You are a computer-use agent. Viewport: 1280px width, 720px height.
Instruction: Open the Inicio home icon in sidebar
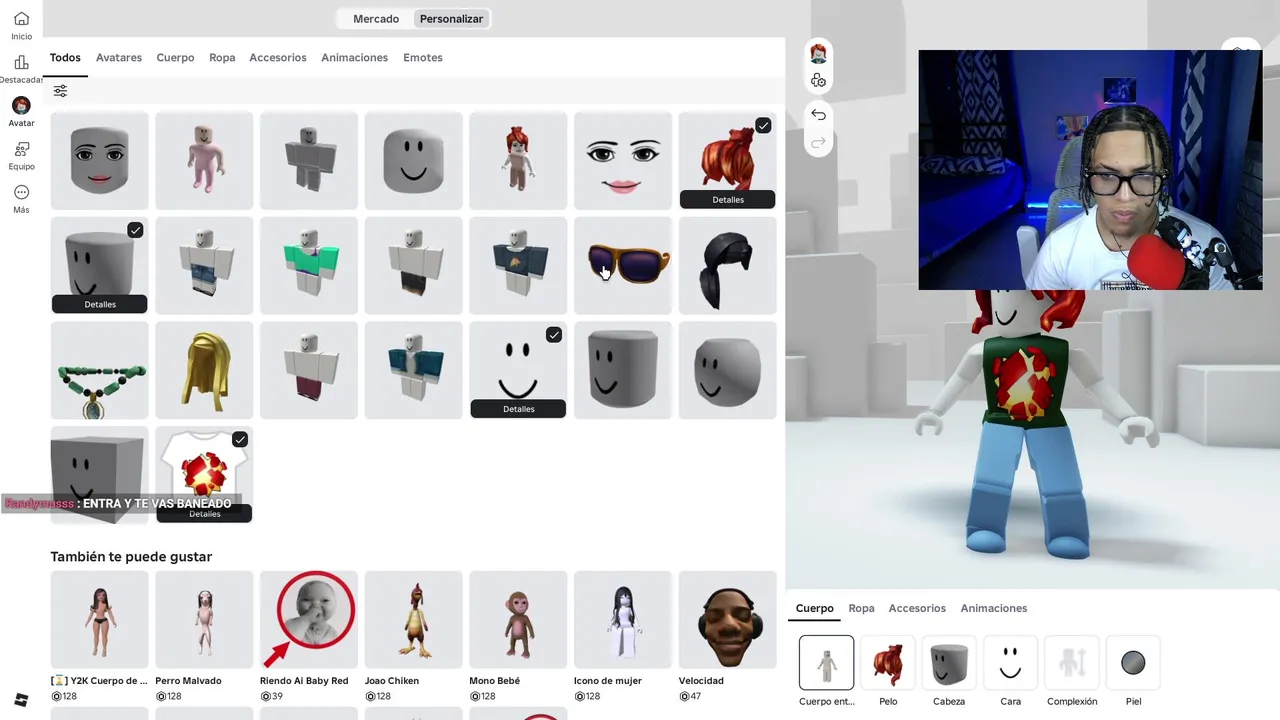point(21,19)
